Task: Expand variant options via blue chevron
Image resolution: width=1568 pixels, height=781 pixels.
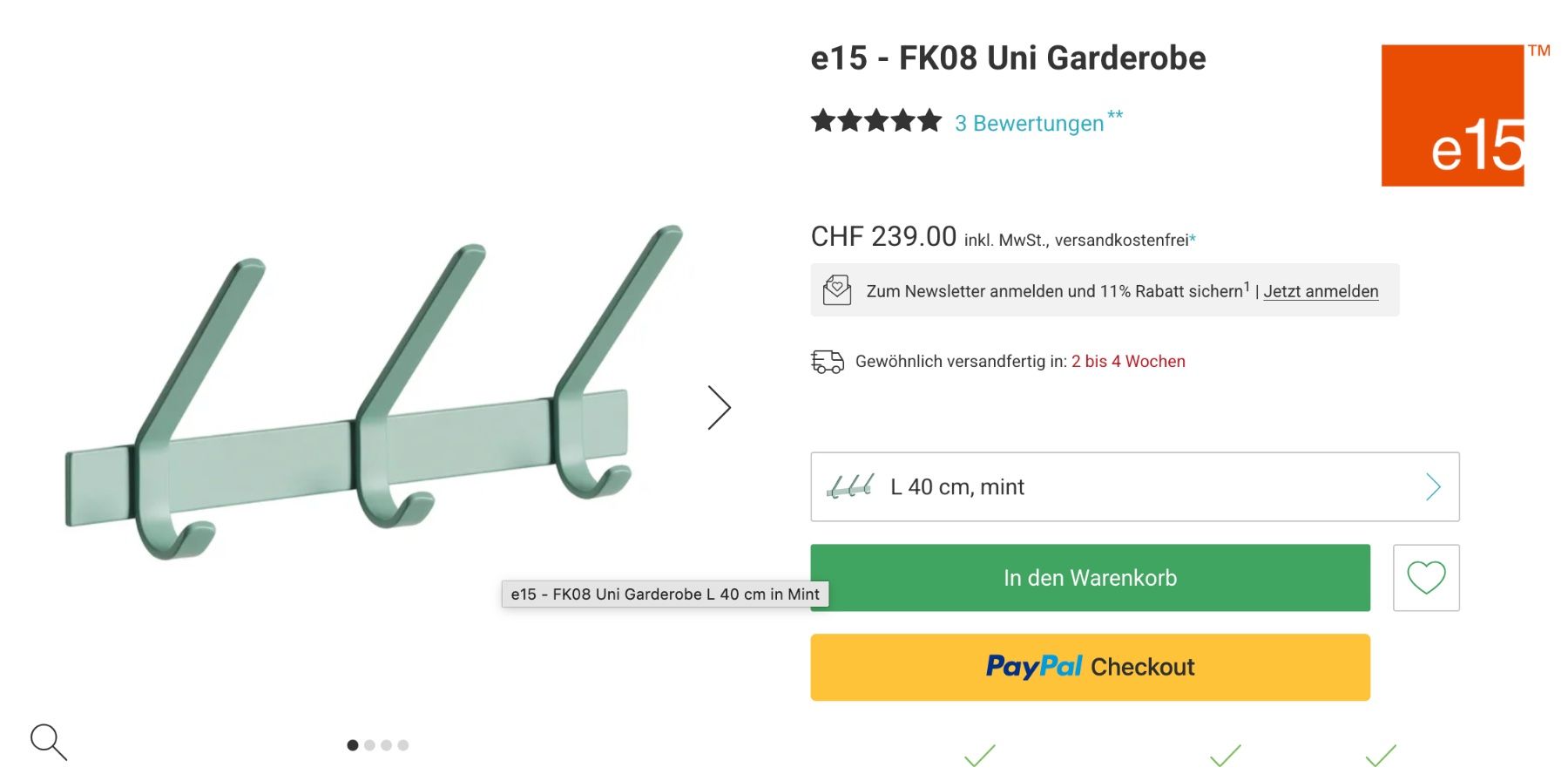Action: (1433, 486)
